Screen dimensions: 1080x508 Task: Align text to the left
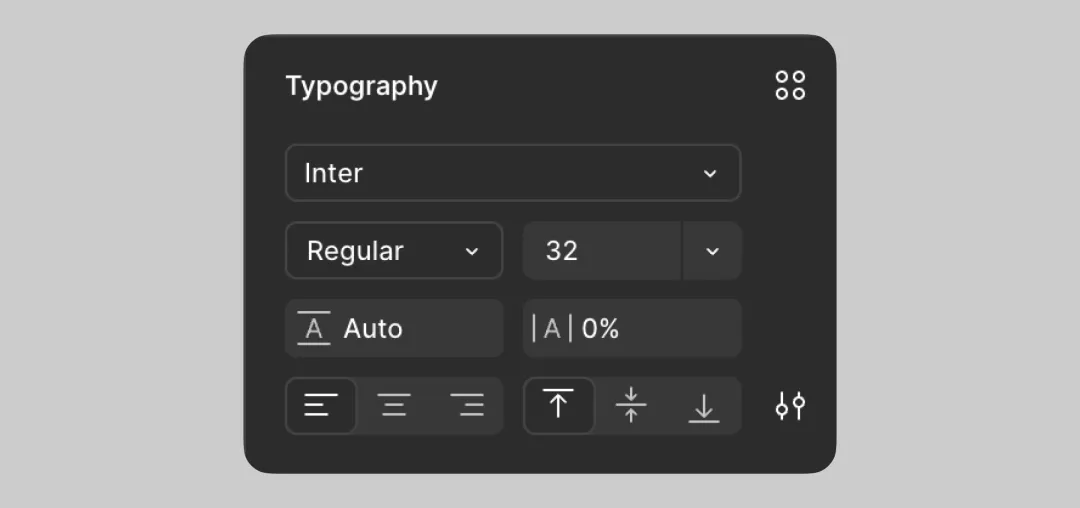[x=321, y=406]
